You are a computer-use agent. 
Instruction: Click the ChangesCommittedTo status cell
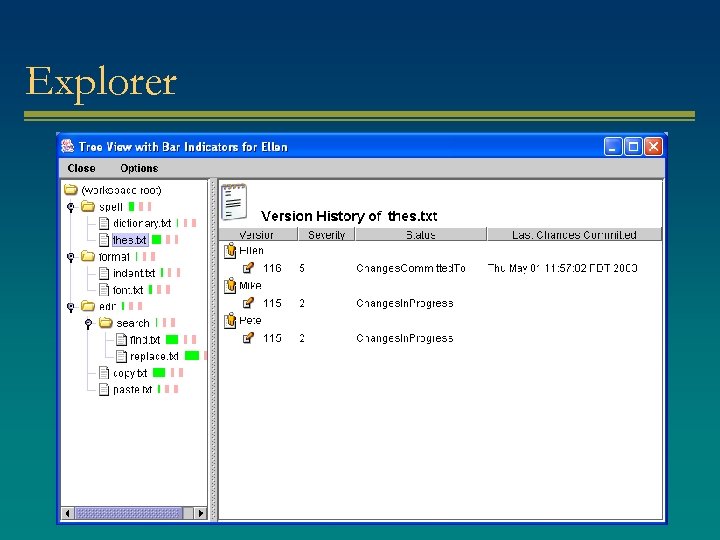tap(411, 268)
